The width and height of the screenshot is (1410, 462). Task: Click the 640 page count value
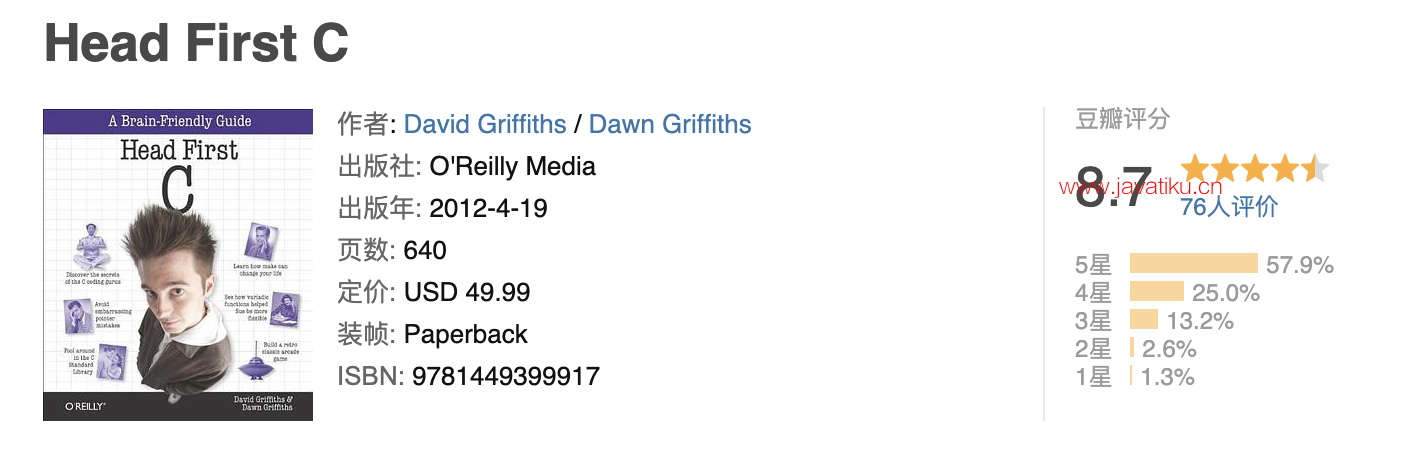[425, 250]
